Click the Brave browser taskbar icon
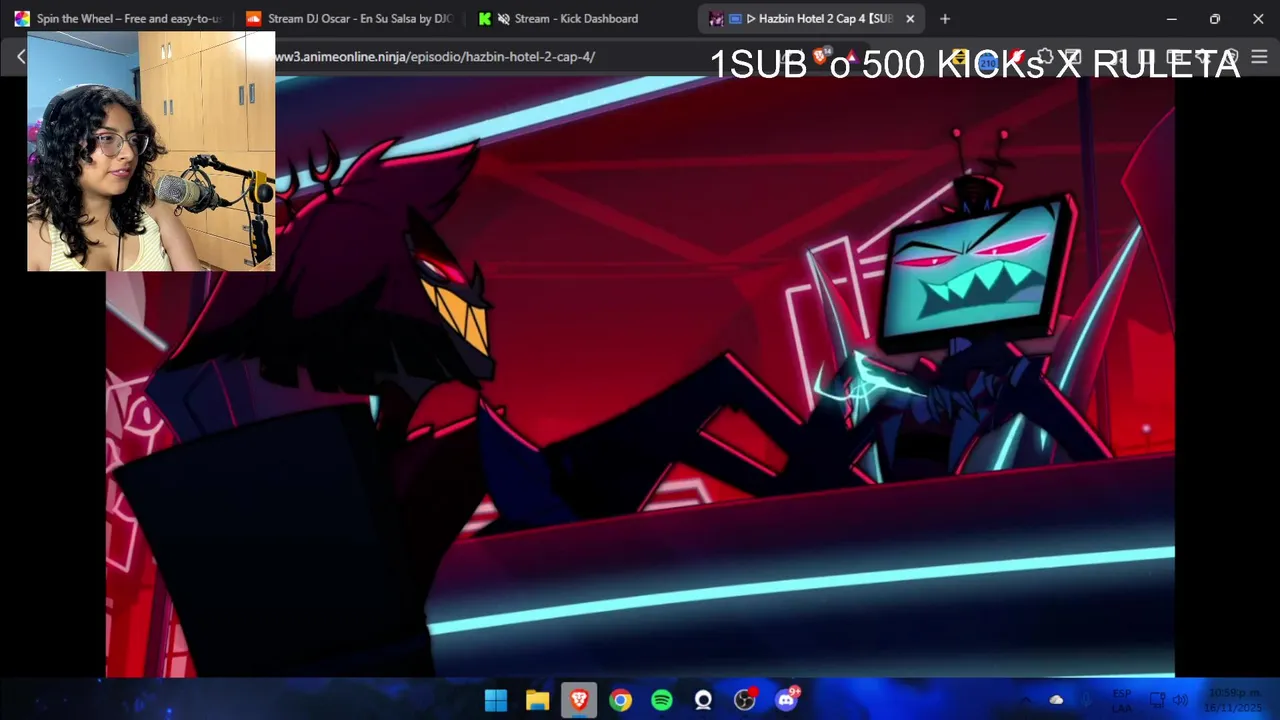Viewport: 1280px width, 720px height. [x=579, y=700]
